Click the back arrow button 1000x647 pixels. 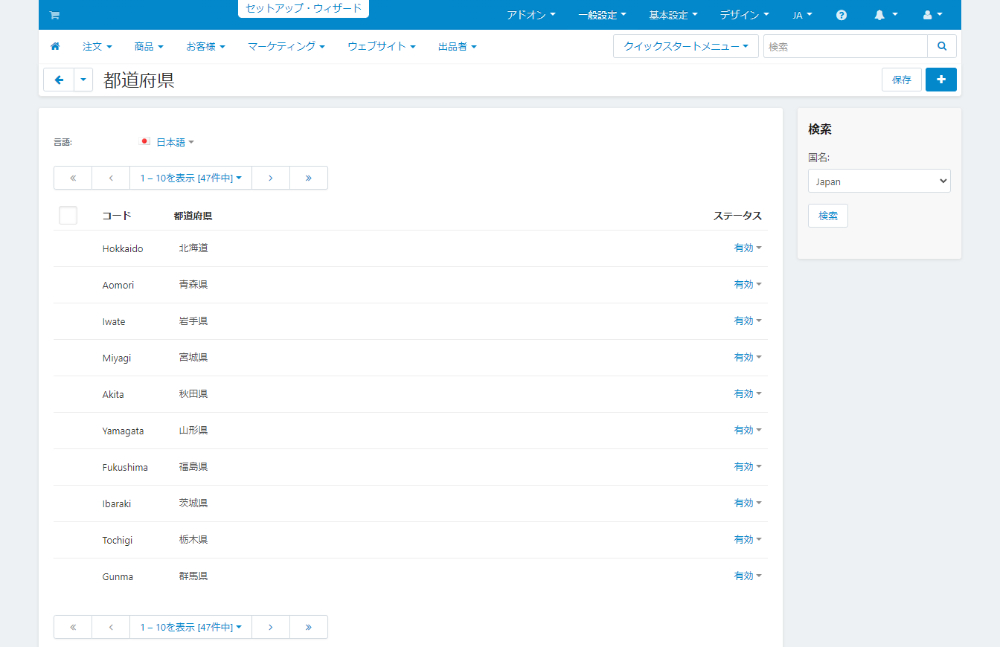click(59, 80)
